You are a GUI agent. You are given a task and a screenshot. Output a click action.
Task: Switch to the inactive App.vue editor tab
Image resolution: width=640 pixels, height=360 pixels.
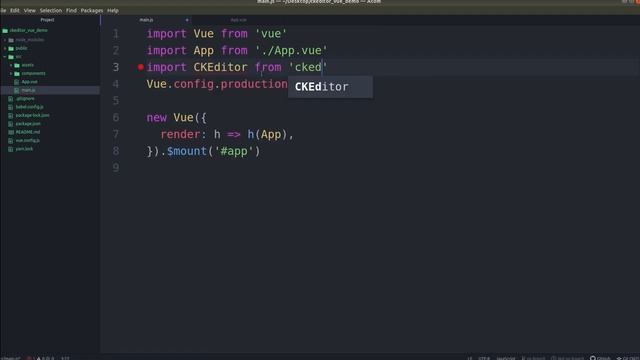pyautogui.click(x=238, y=20)
